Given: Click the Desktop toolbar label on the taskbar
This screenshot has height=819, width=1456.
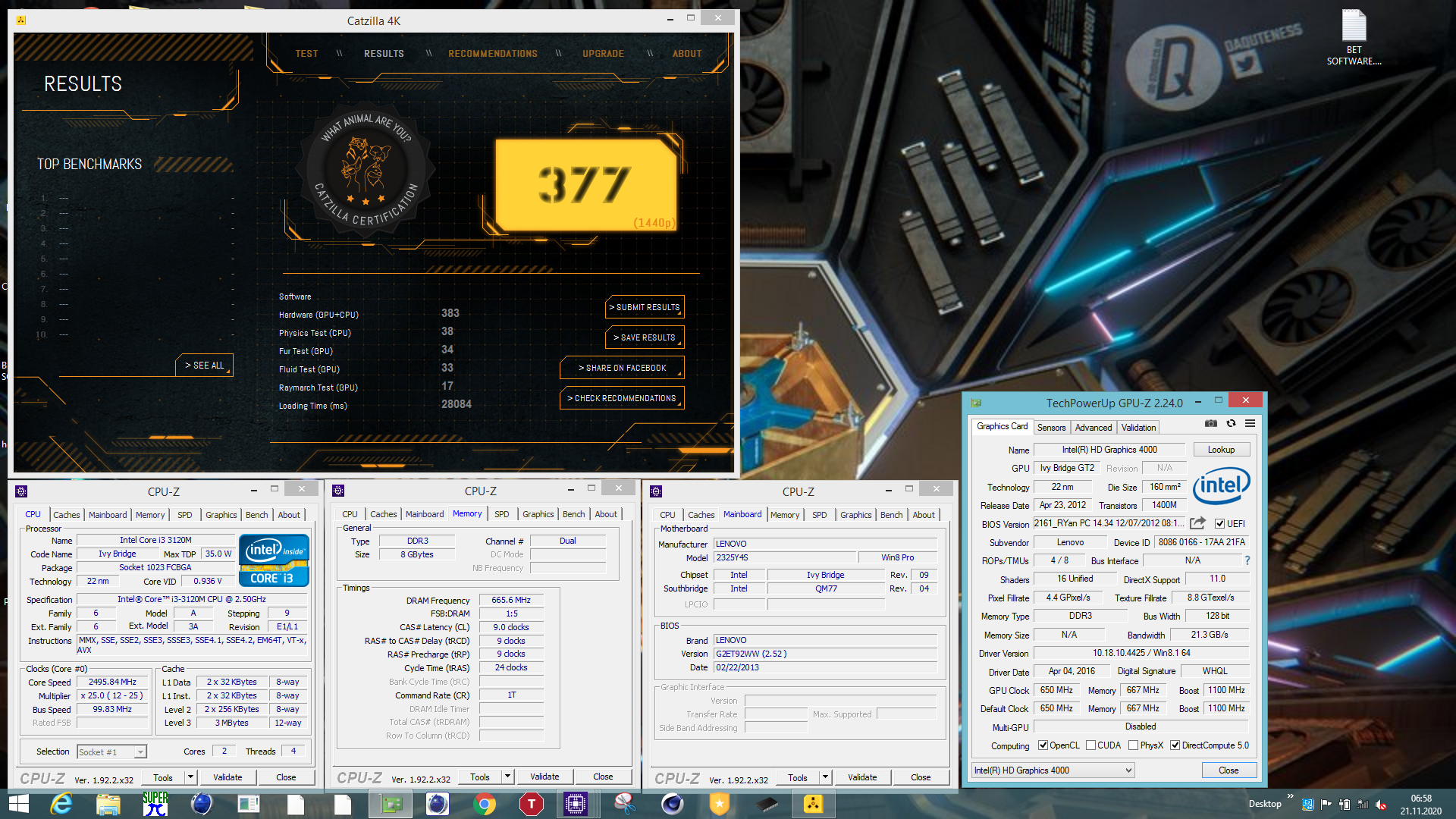Looking at the screenshot, I should 1265,804.
